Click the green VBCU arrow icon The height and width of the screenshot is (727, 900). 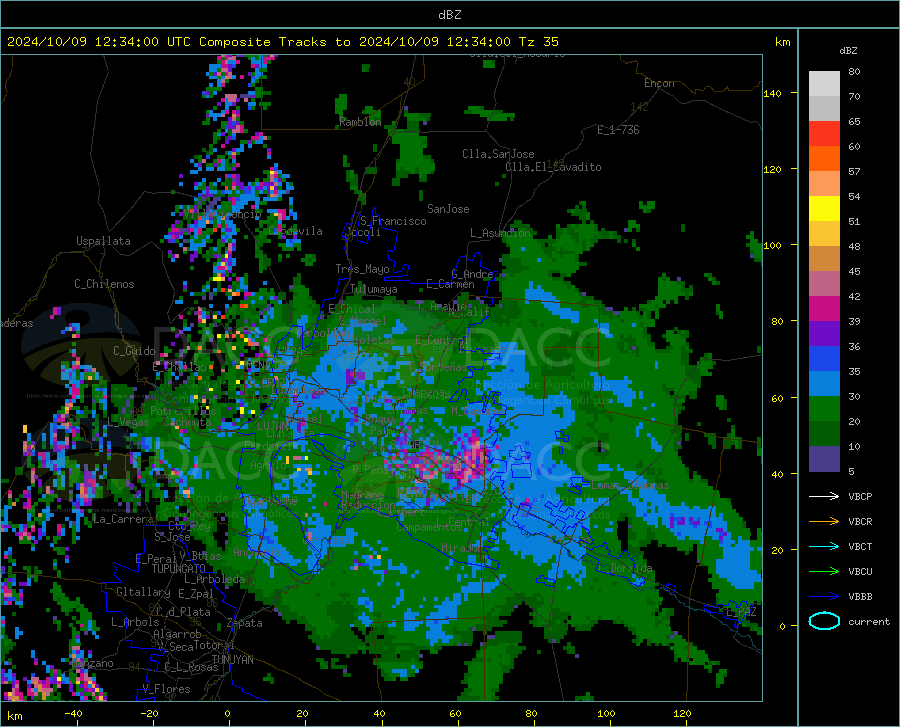824,571
